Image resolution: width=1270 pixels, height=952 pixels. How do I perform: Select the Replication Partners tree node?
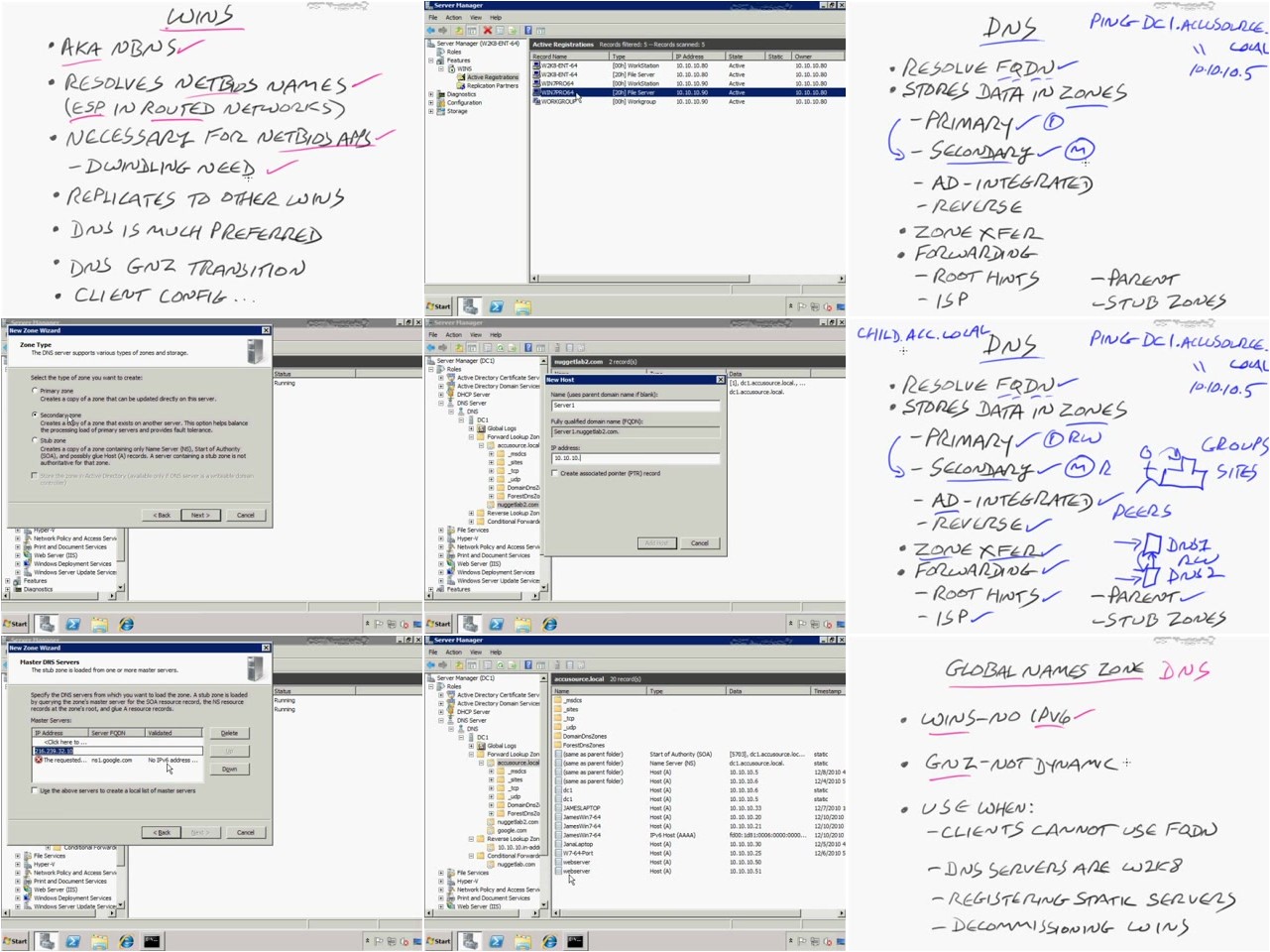(x=493, y=85)
